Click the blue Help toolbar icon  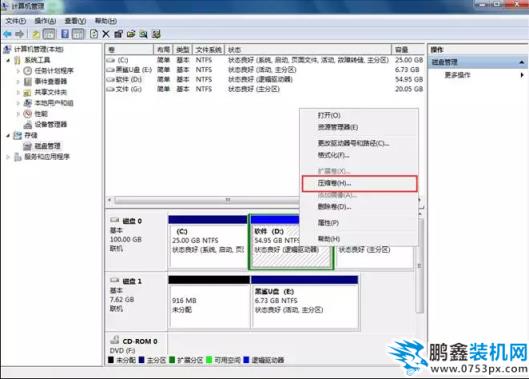pyautogui.click(x=65, y=34)
